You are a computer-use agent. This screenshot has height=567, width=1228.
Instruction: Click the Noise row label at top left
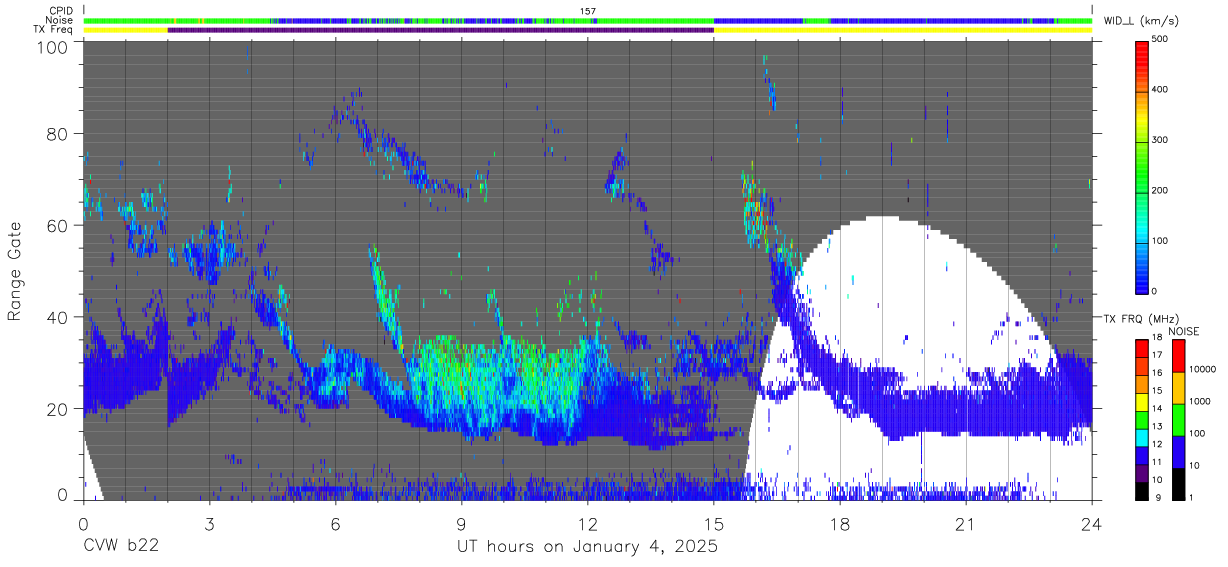pos(59,20)
